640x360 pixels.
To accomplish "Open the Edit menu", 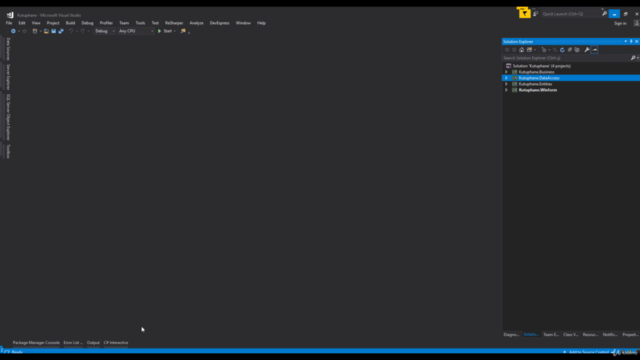I will point(22,23).
